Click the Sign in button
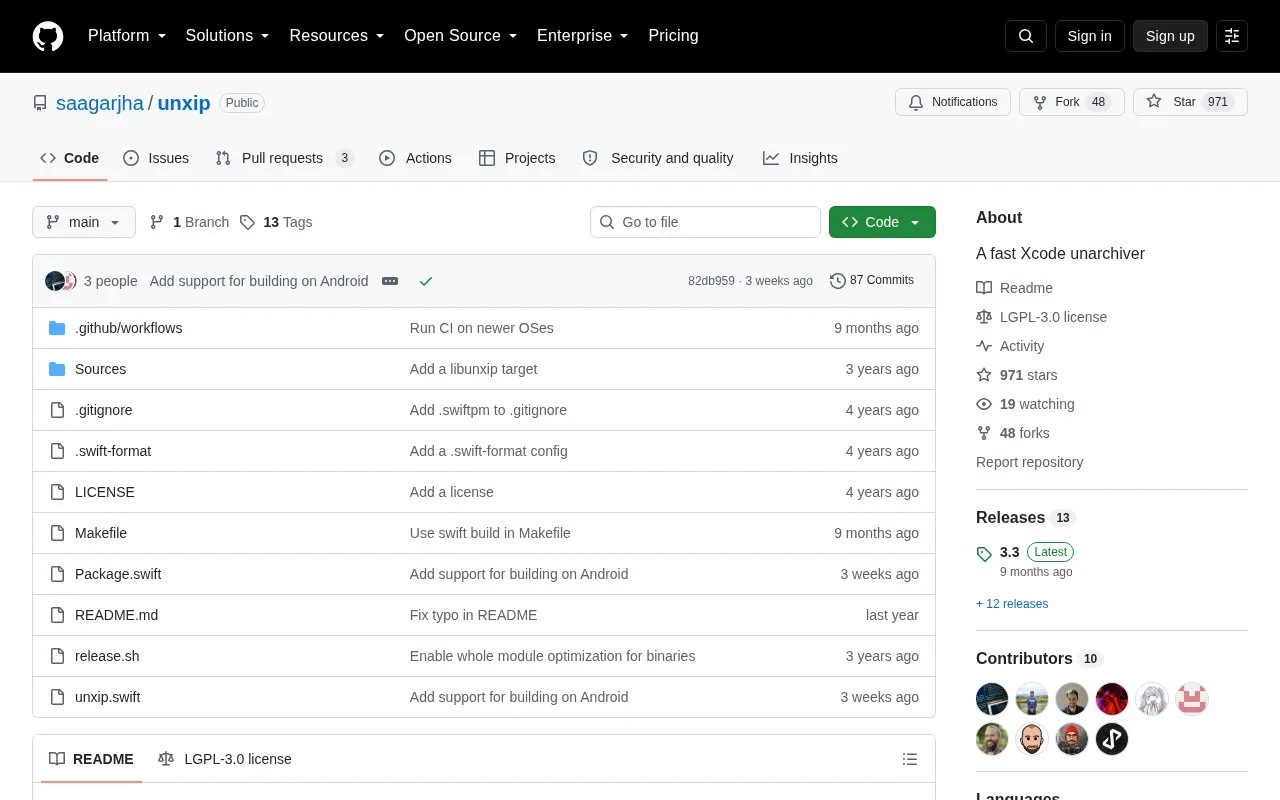The height and width of the screenshot is (800, 1280). pos(1089,36)
